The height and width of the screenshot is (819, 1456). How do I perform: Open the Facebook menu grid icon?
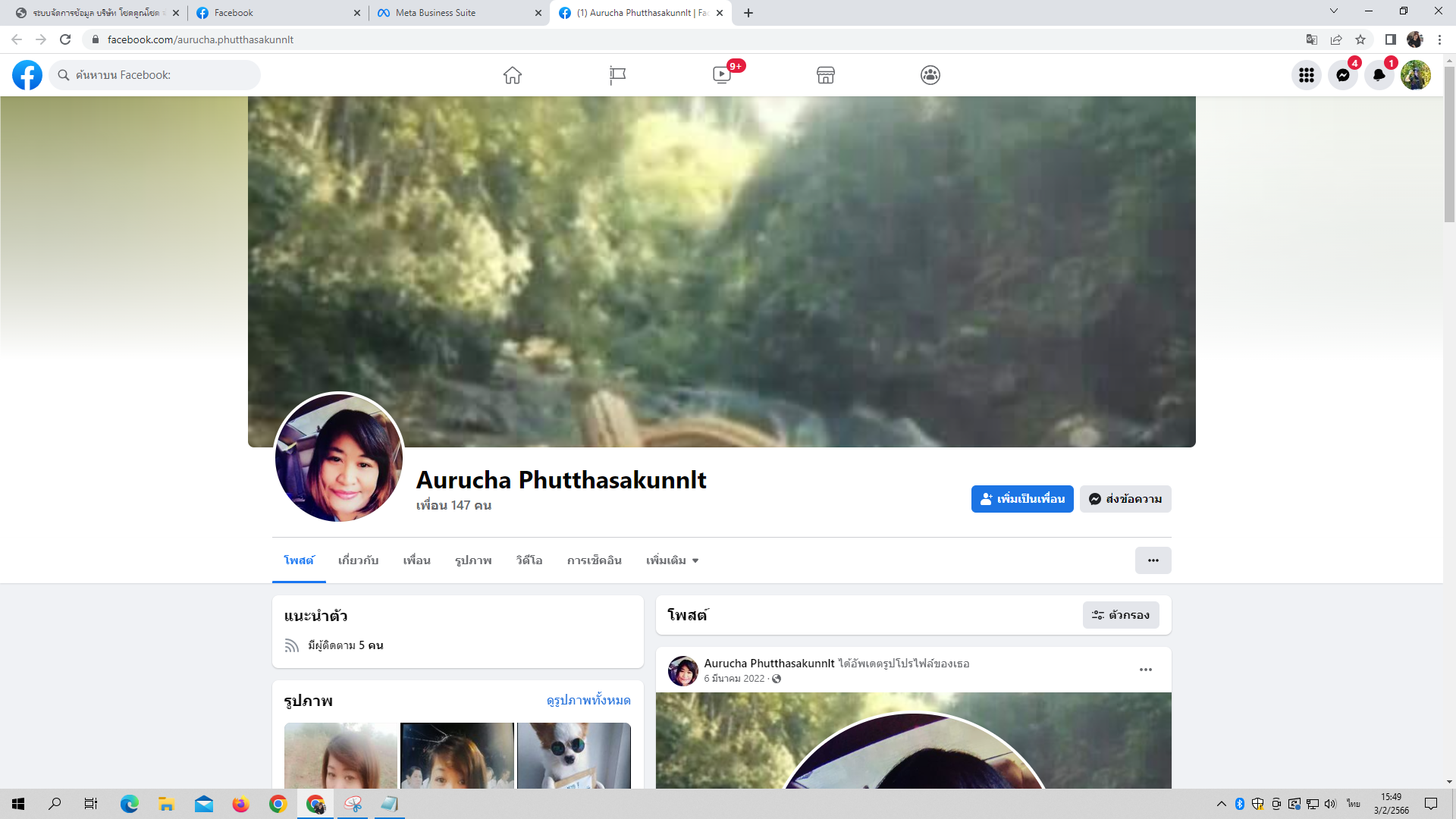[1306, 75]
